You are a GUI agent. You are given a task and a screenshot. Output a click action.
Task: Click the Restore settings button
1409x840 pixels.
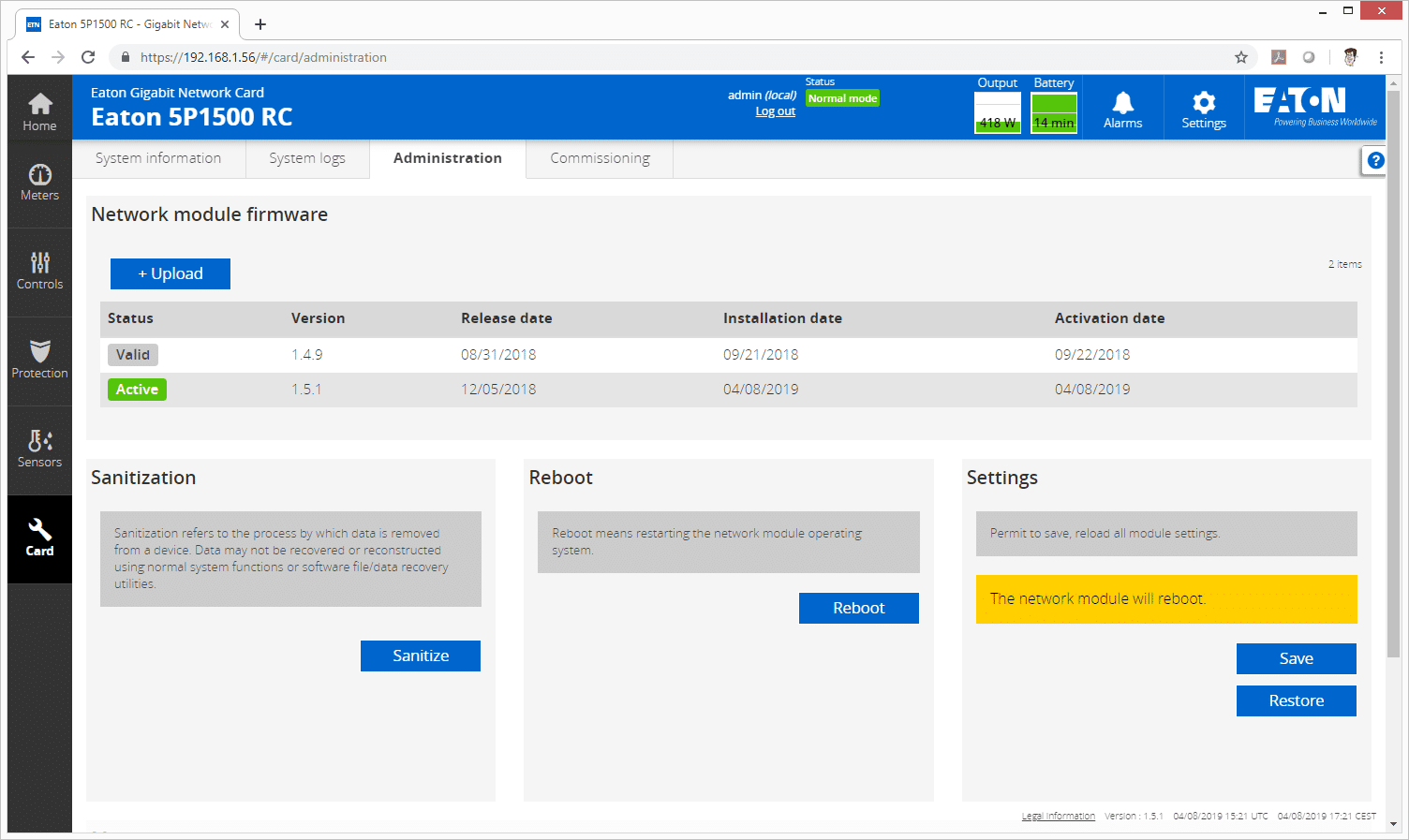[1297, 700]
